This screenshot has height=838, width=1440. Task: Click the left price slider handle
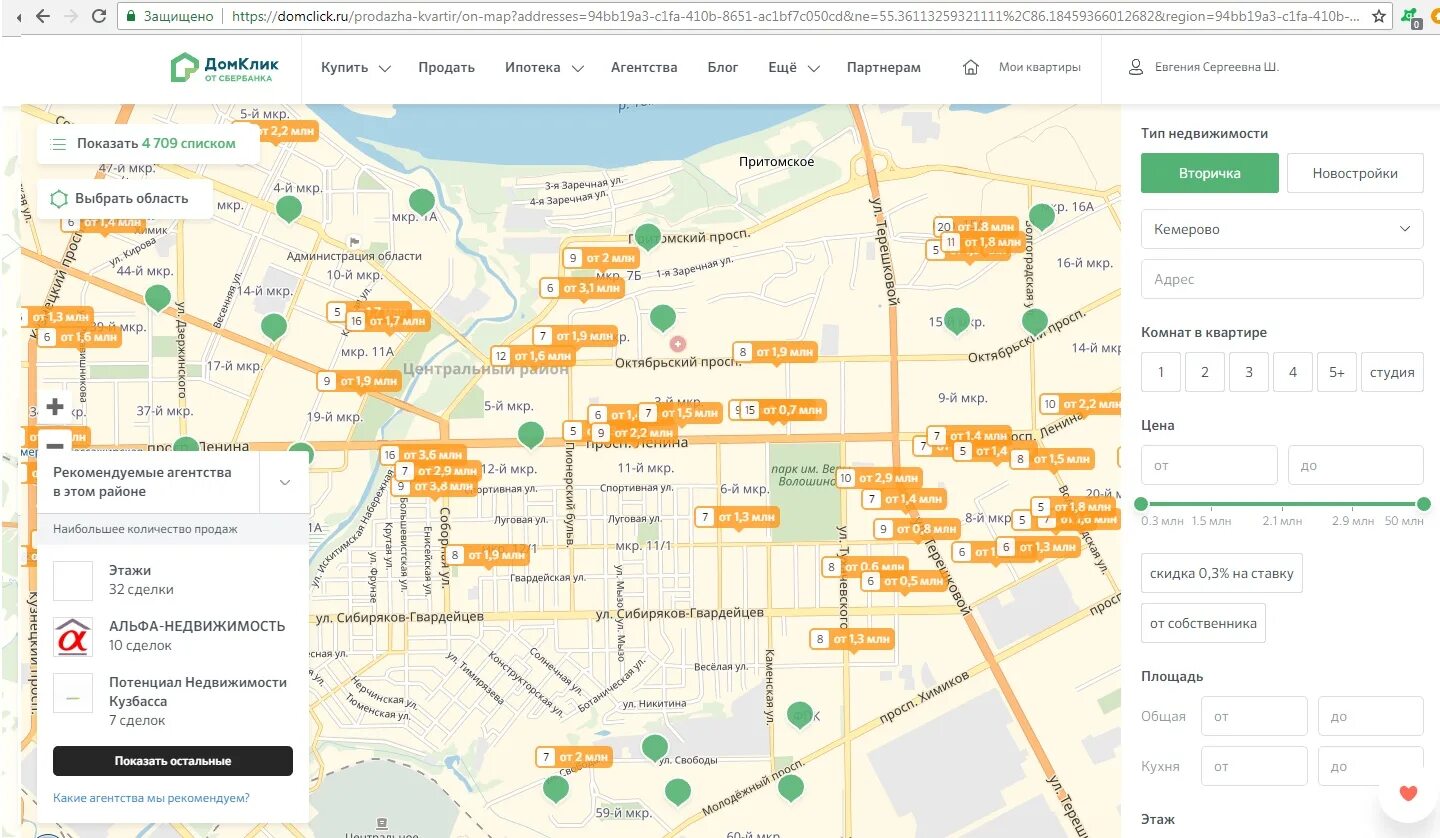pos(1141,504)
